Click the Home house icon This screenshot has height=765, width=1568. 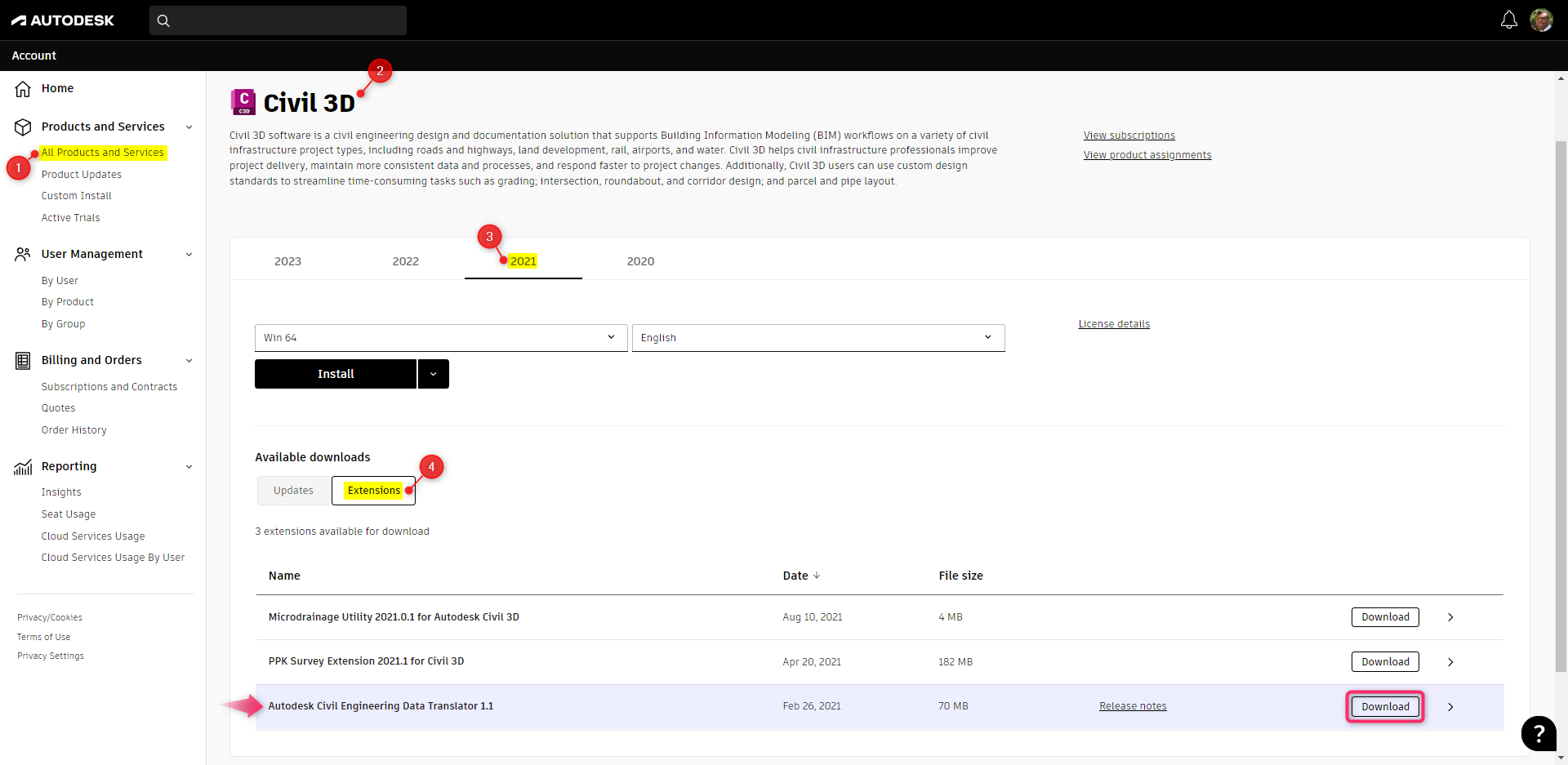point(23,89)
